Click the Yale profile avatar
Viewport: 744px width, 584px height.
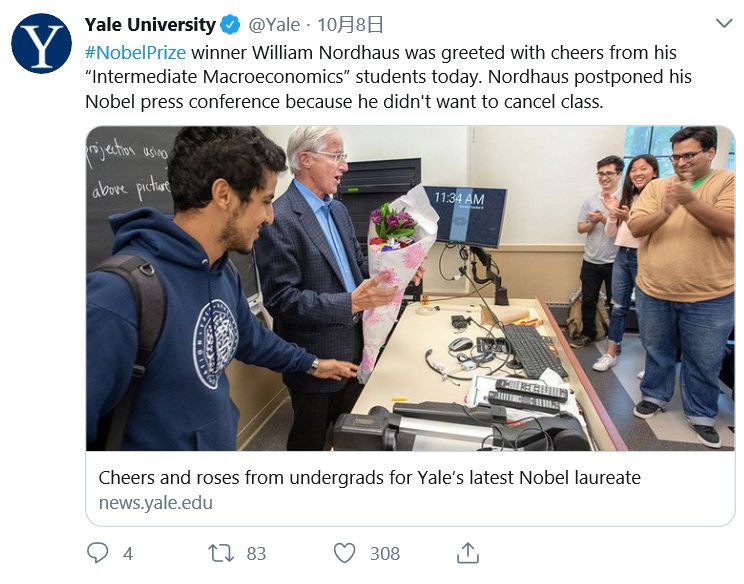(41, 44)
